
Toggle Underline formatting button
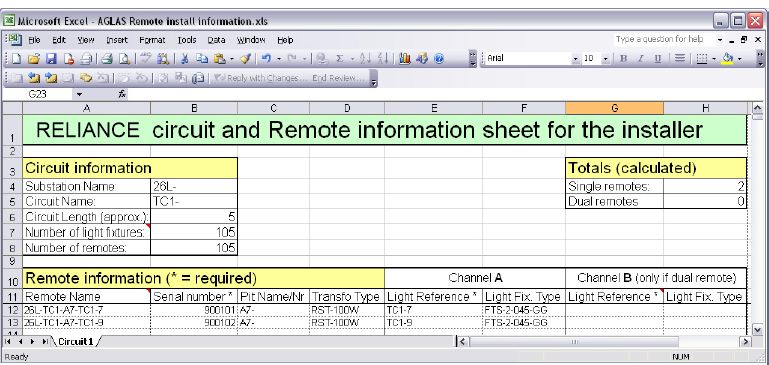(658, 58)
